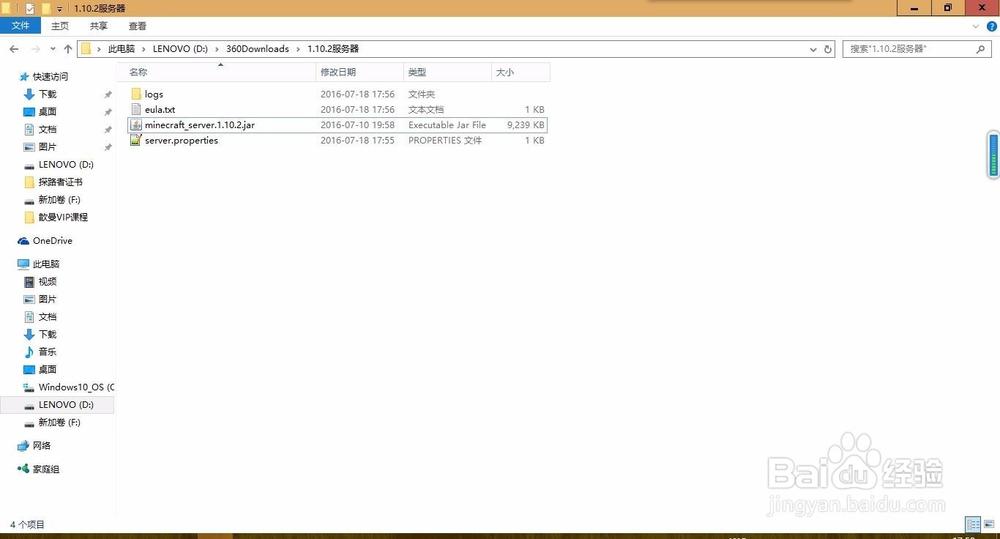Click the back navigation arrow
This screenshot has width=1000, height=539.
pos(15,48)
